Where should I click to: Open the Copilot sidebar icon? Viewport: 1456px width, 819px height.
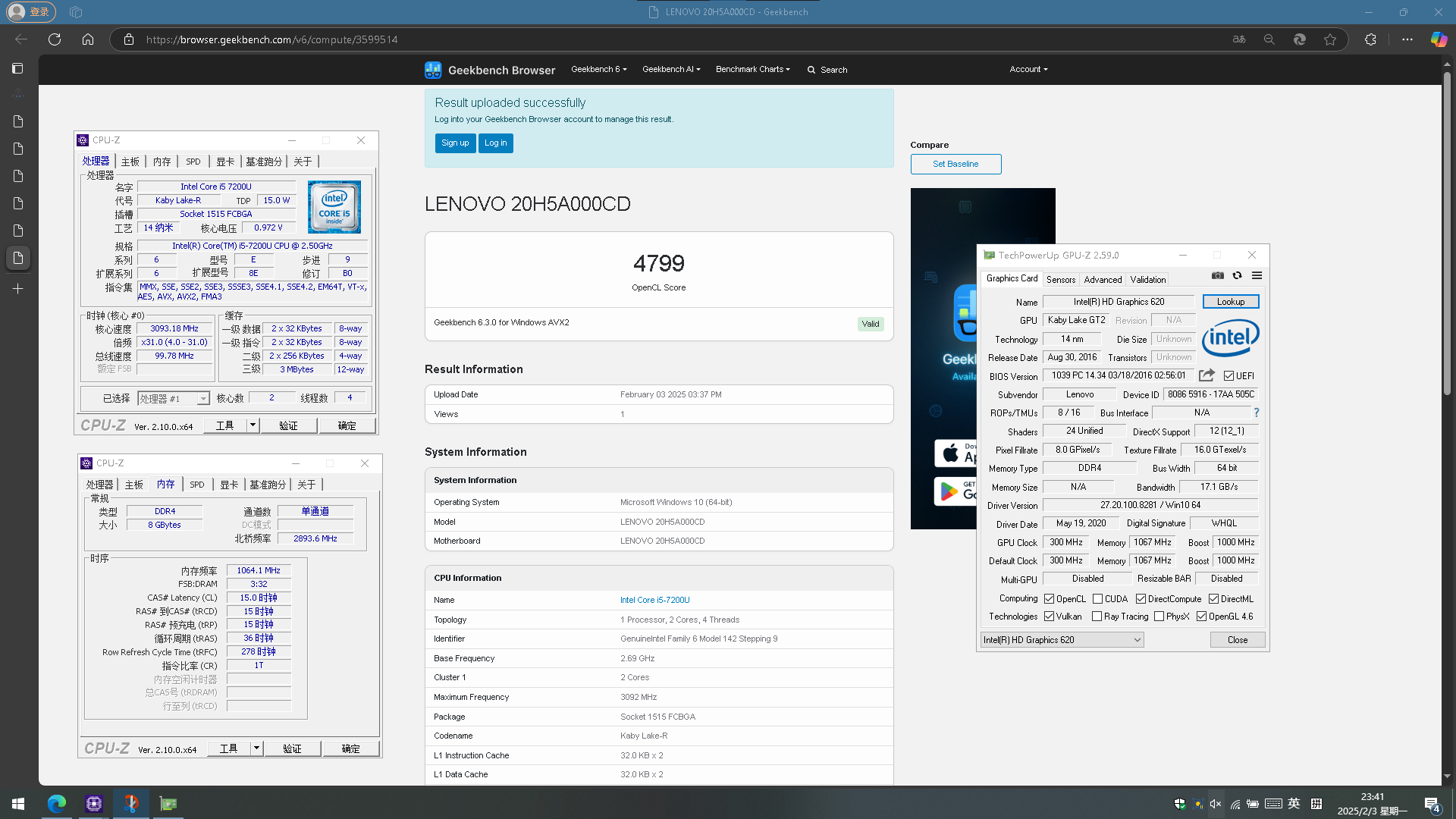(x=1439, y=39)
